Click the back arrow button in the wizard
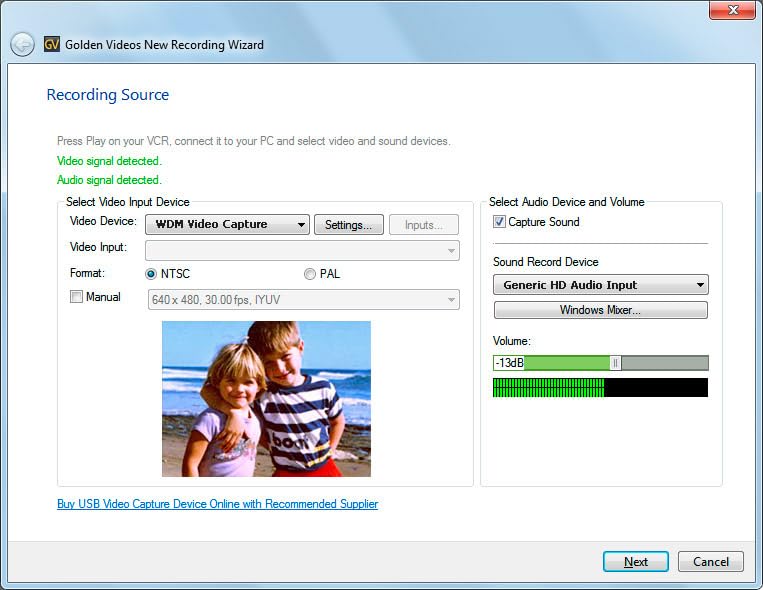Image resolution: width=763 pixels, height=590 pixels. [22, 45]
